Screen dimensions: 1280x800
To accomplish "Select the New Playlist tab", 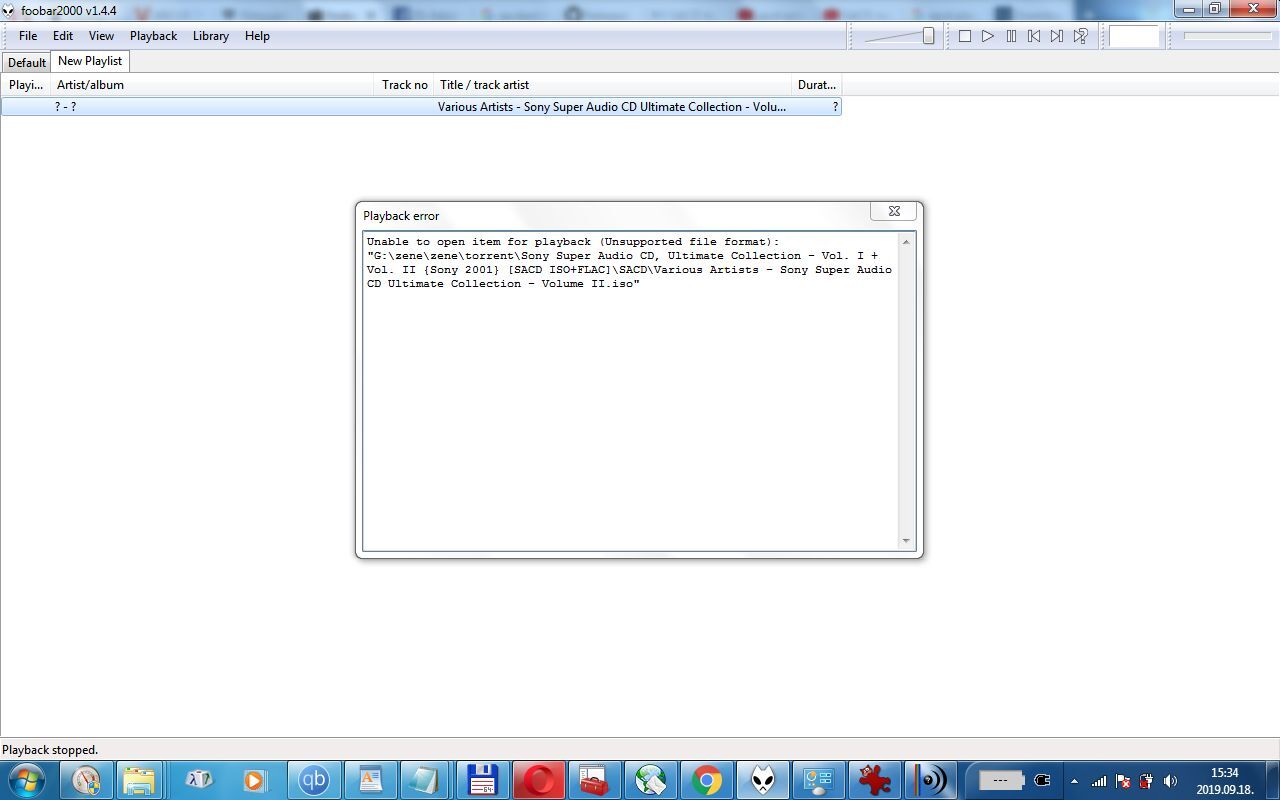I will coord(90,61).
